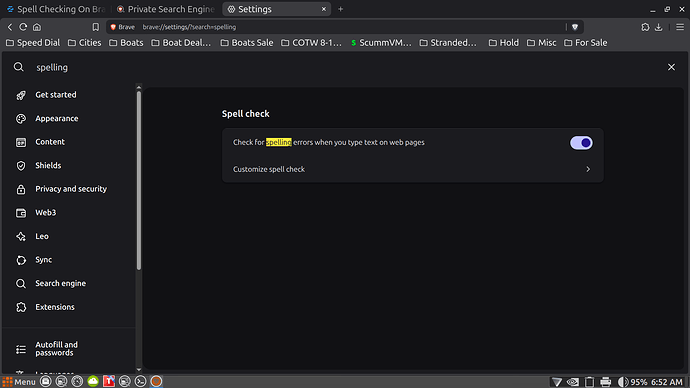
Task: Open the Brave Shields icon in the address bar
Action: point(575,27)
